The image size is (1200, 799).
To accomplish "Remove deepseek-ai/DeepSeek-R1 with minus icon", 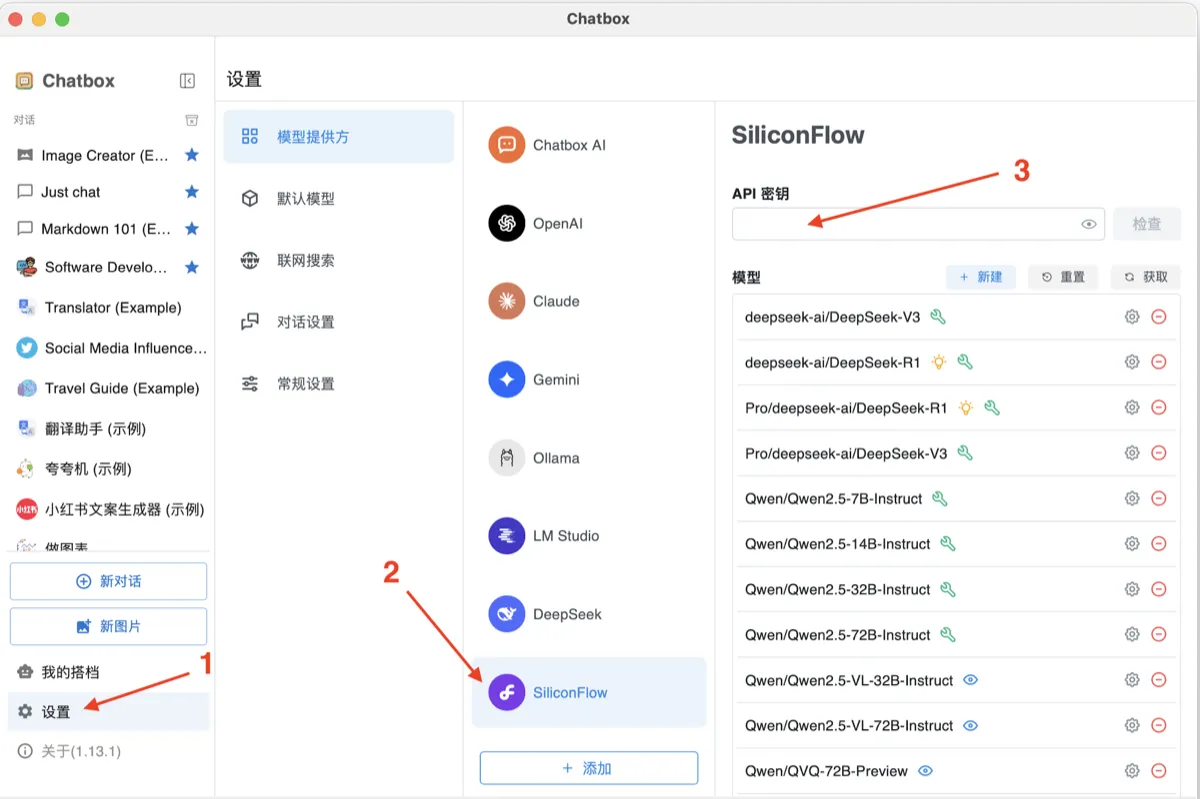I will click(x=1159, y=362).
